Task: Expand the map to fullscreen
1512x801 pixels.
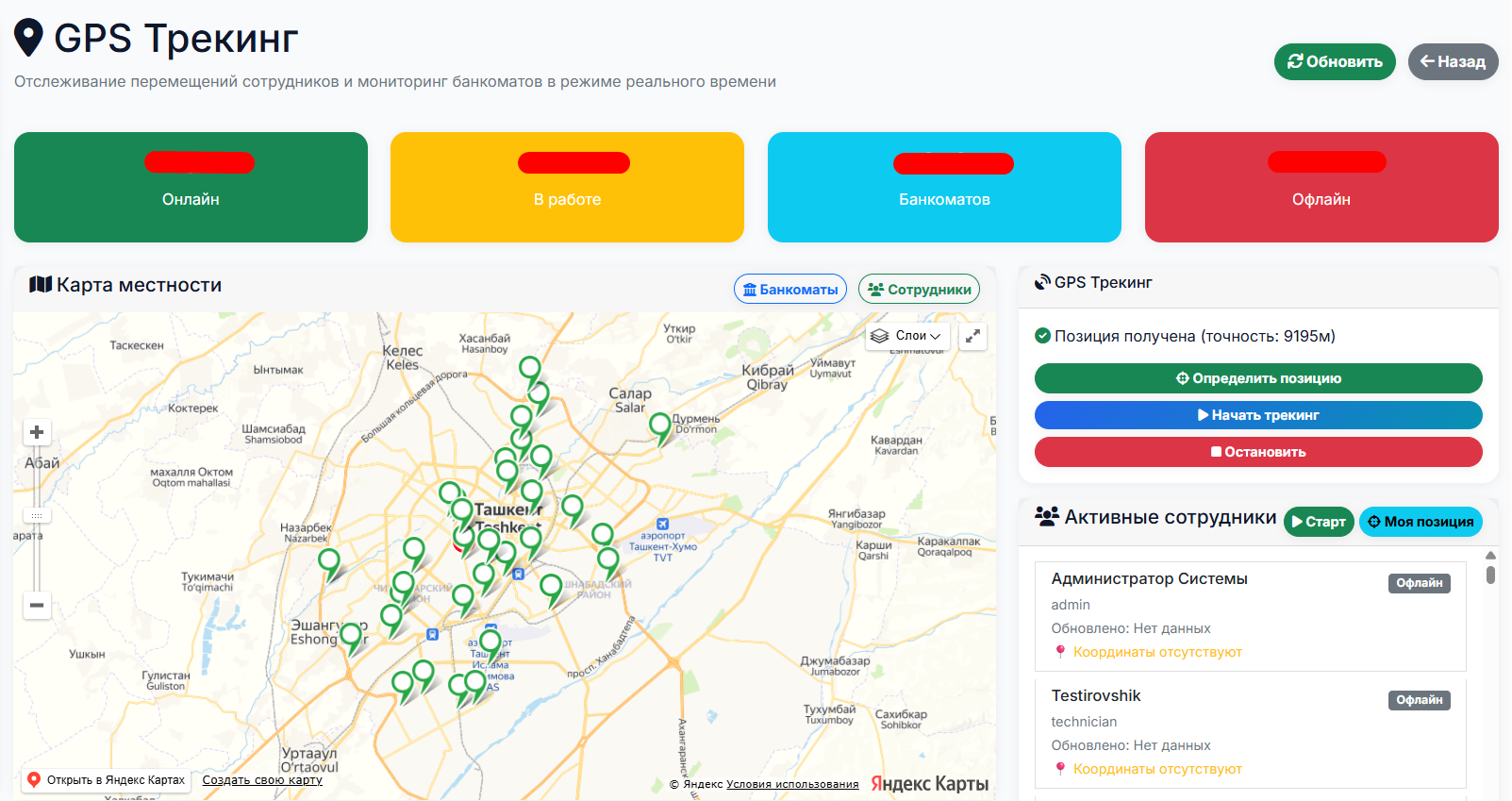Action: pos(972,336)
